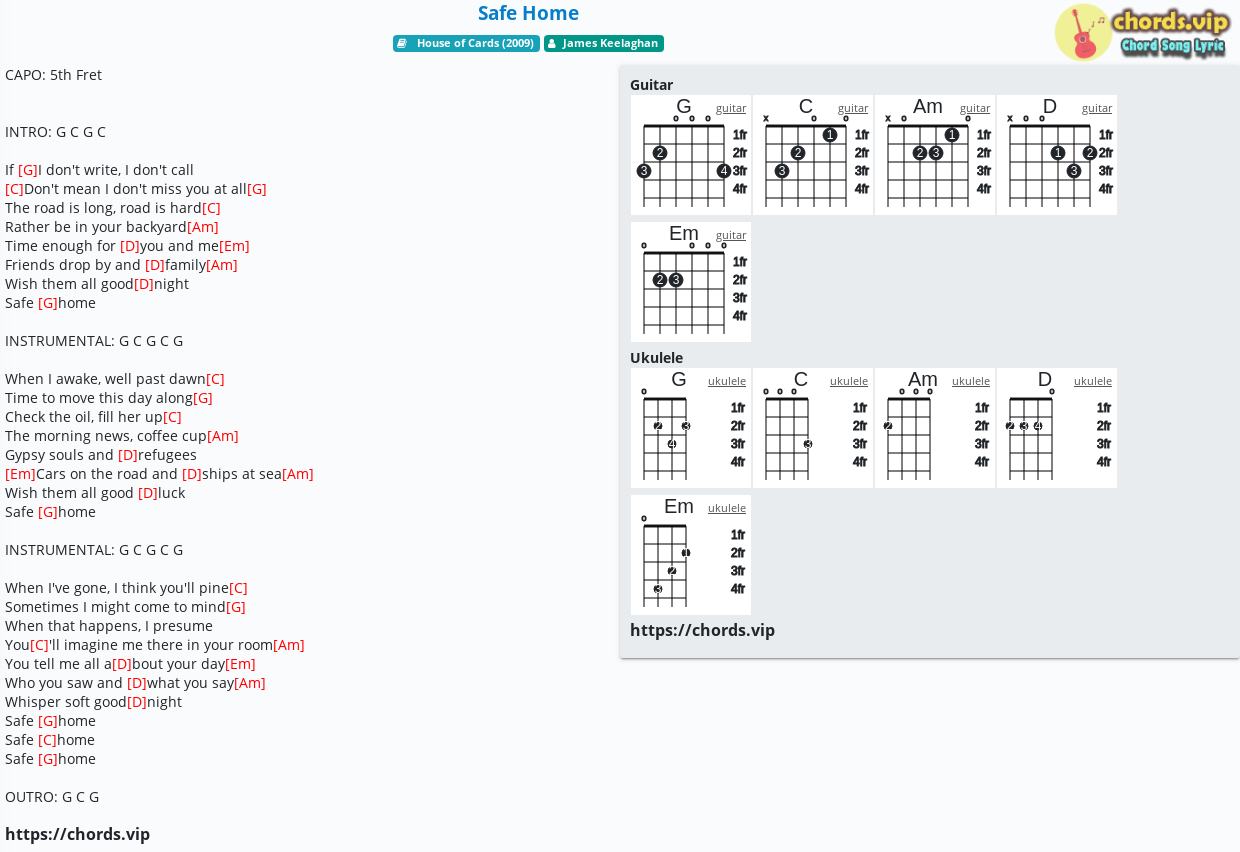1240x852 pixels.
Task: Select the ukulele Em chord fretboard diagram
Action: (691, 555)
